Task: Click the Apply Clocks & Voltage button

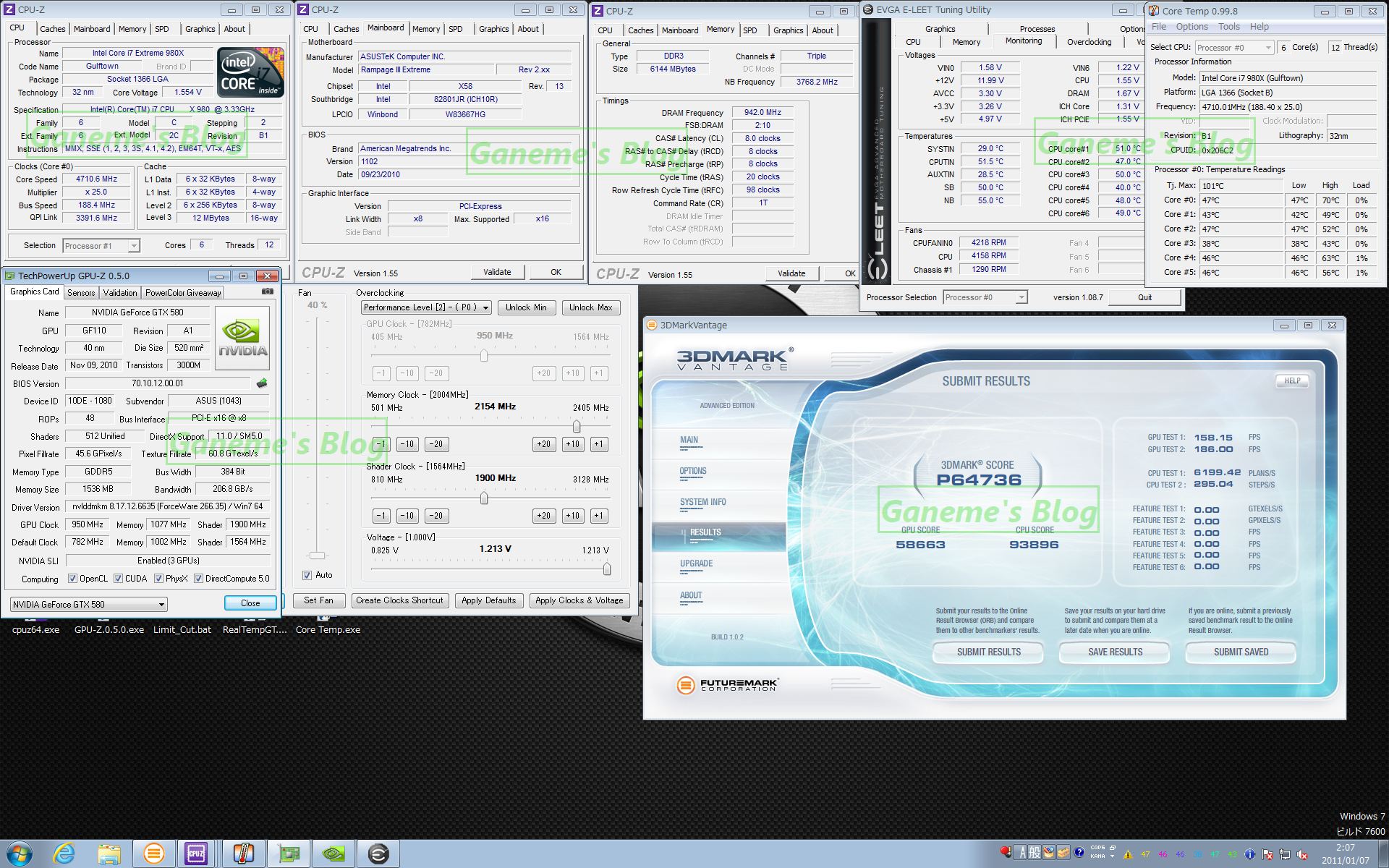Action: pos(579,600)
